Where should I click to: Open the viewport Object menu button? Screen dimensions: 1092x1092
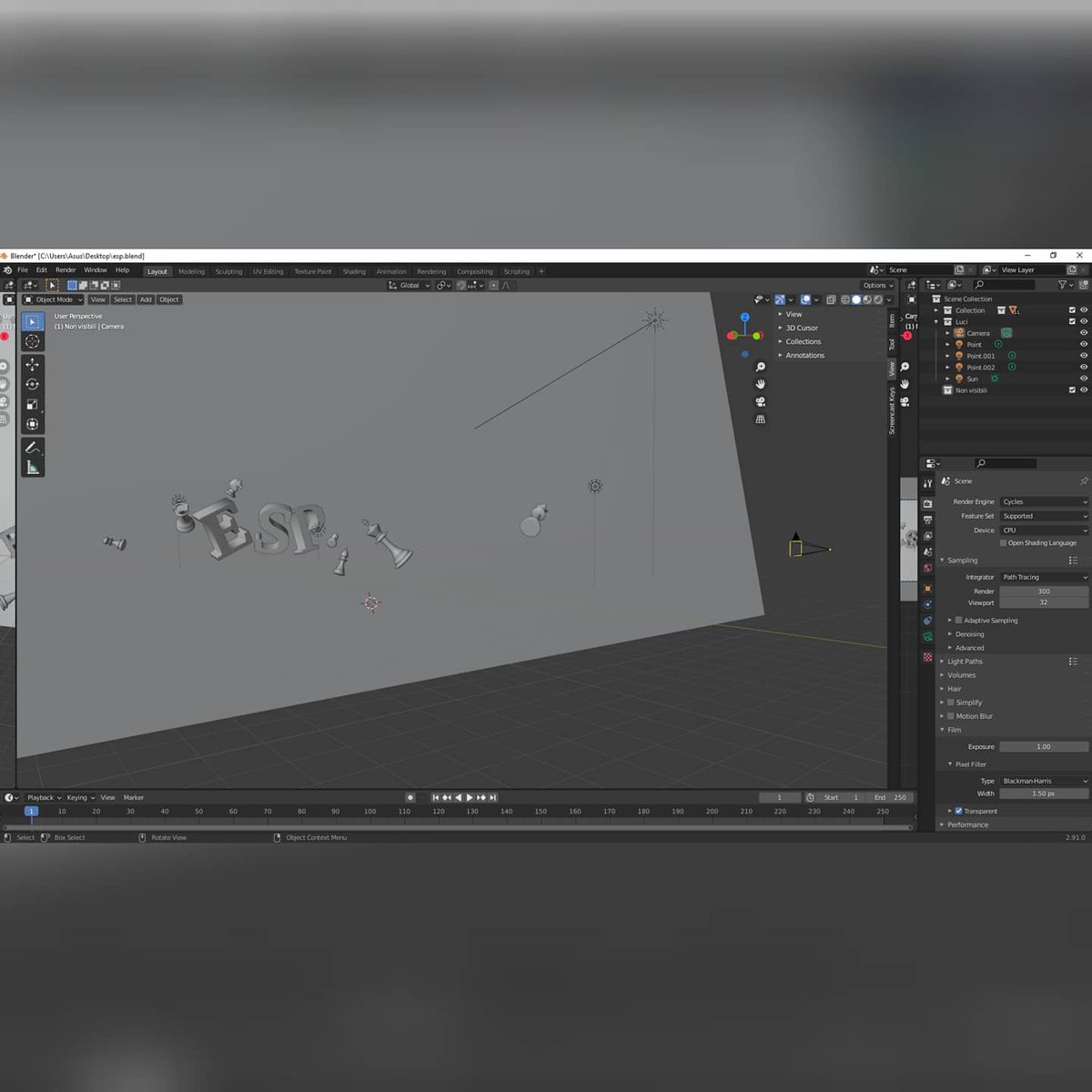tap(169, 299)
